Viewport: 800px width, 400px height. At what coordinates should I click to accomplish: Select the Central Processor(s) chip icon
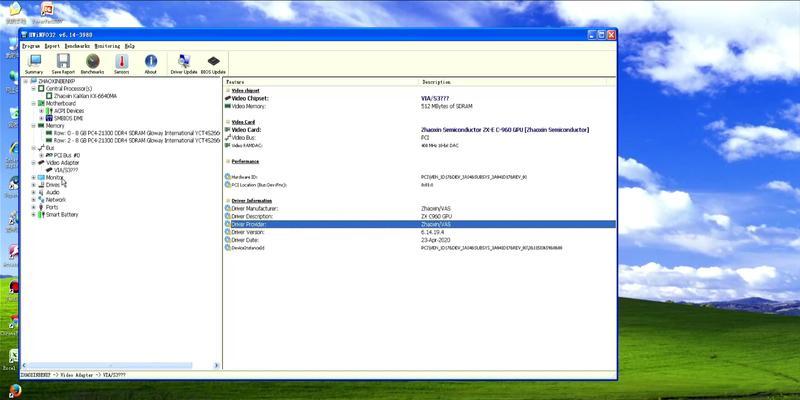coord(41,89)
